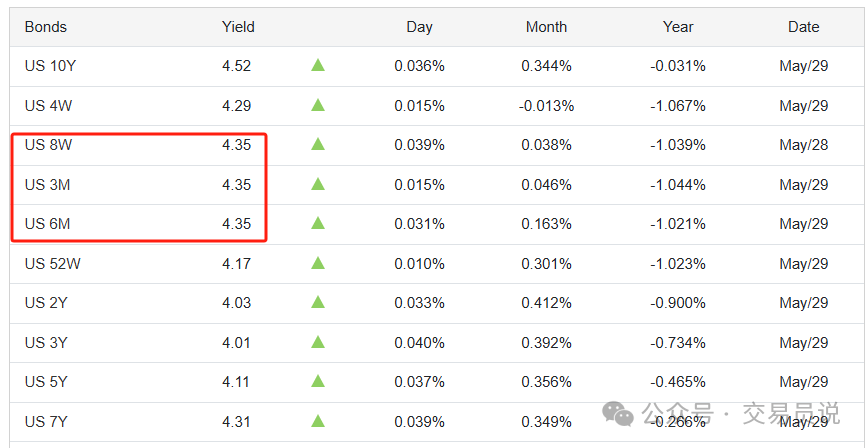Open the US 3M bond link
Screen dimensions: 868x448
(x=47, y=184)
